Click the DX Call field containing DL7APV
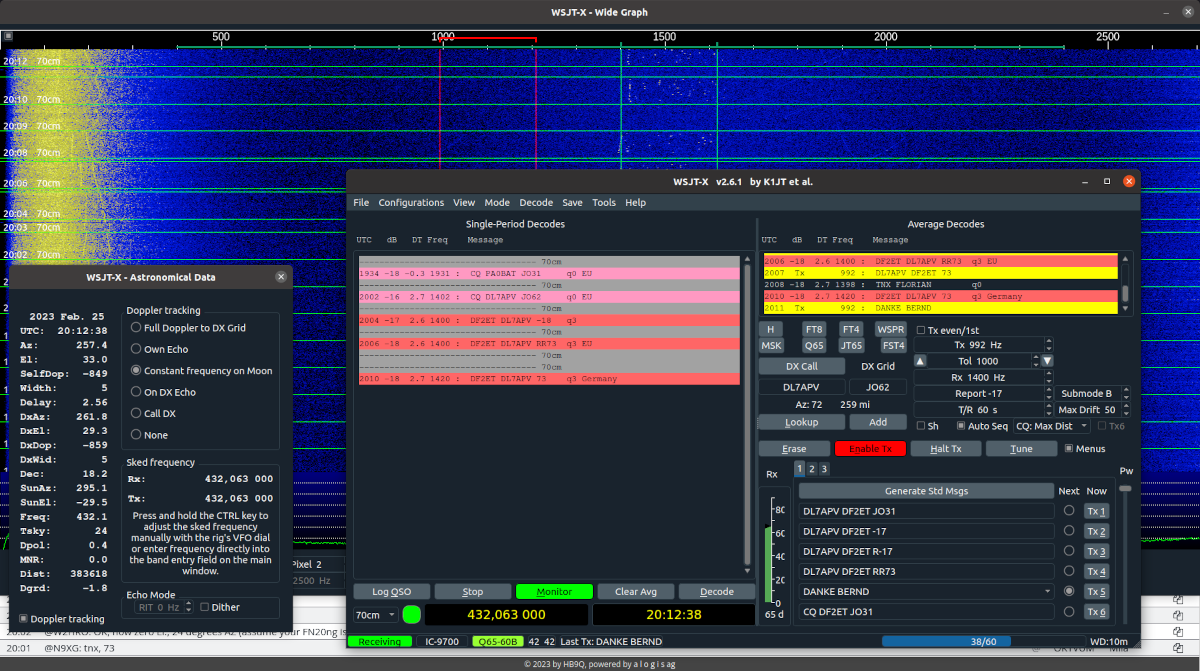1200x671 pixels. coord(801,387)
